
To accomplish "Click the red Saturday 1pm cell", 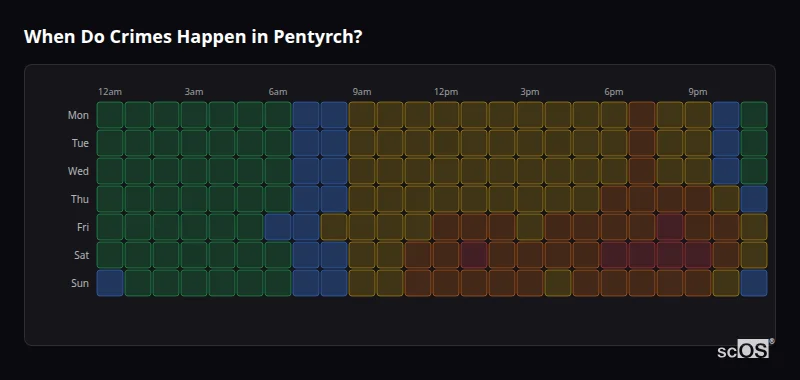I will tap(474, 255).
